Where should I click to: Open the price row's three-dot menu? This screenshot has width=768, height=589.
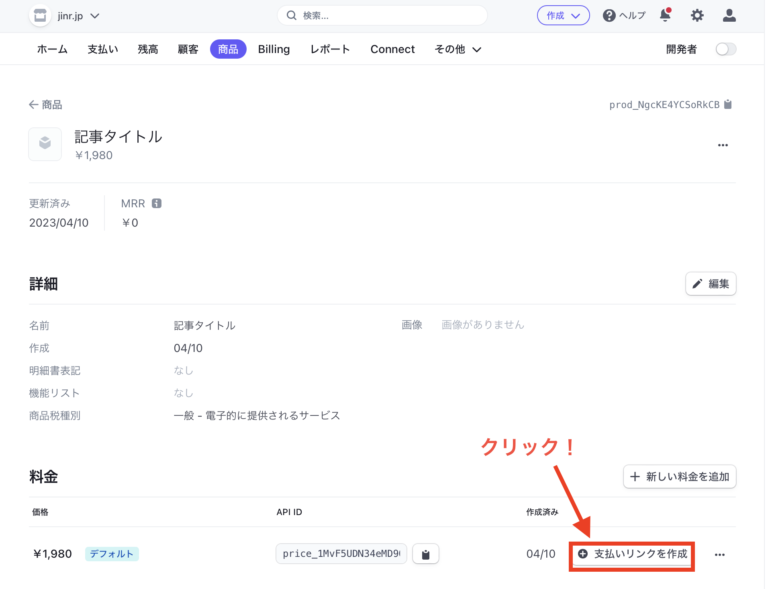click(x=719, y=555)
